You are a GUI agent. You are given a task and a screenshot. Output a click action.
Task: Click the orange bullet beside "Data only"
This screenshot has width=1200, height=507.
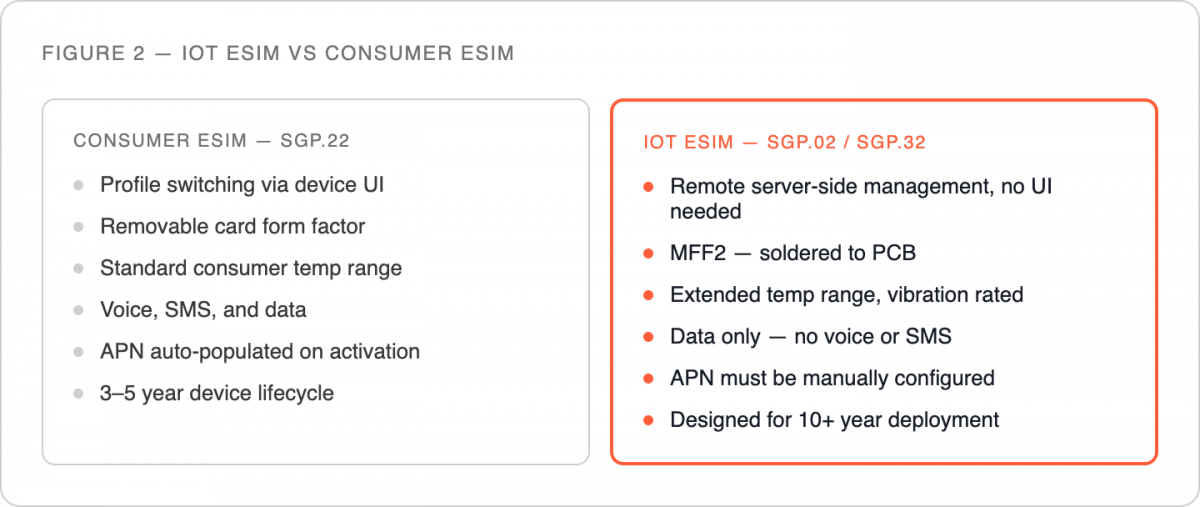tap(649, 337)
